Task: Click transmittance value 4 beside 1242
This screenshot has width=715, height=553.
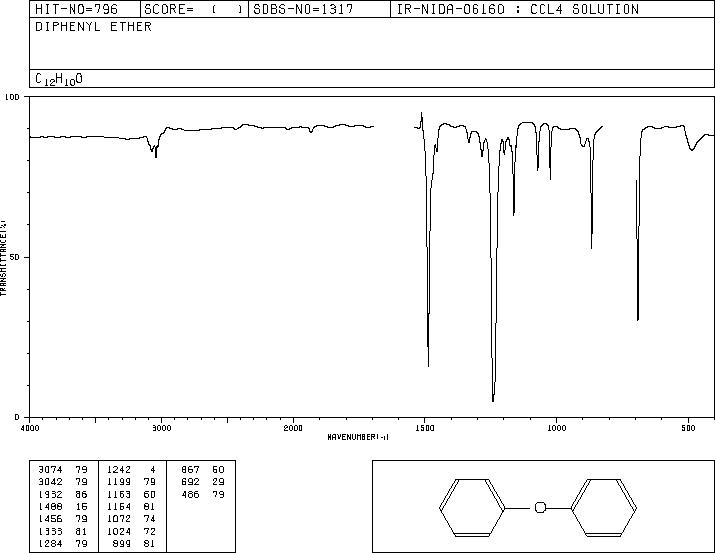Action: (x=153, y=470)
